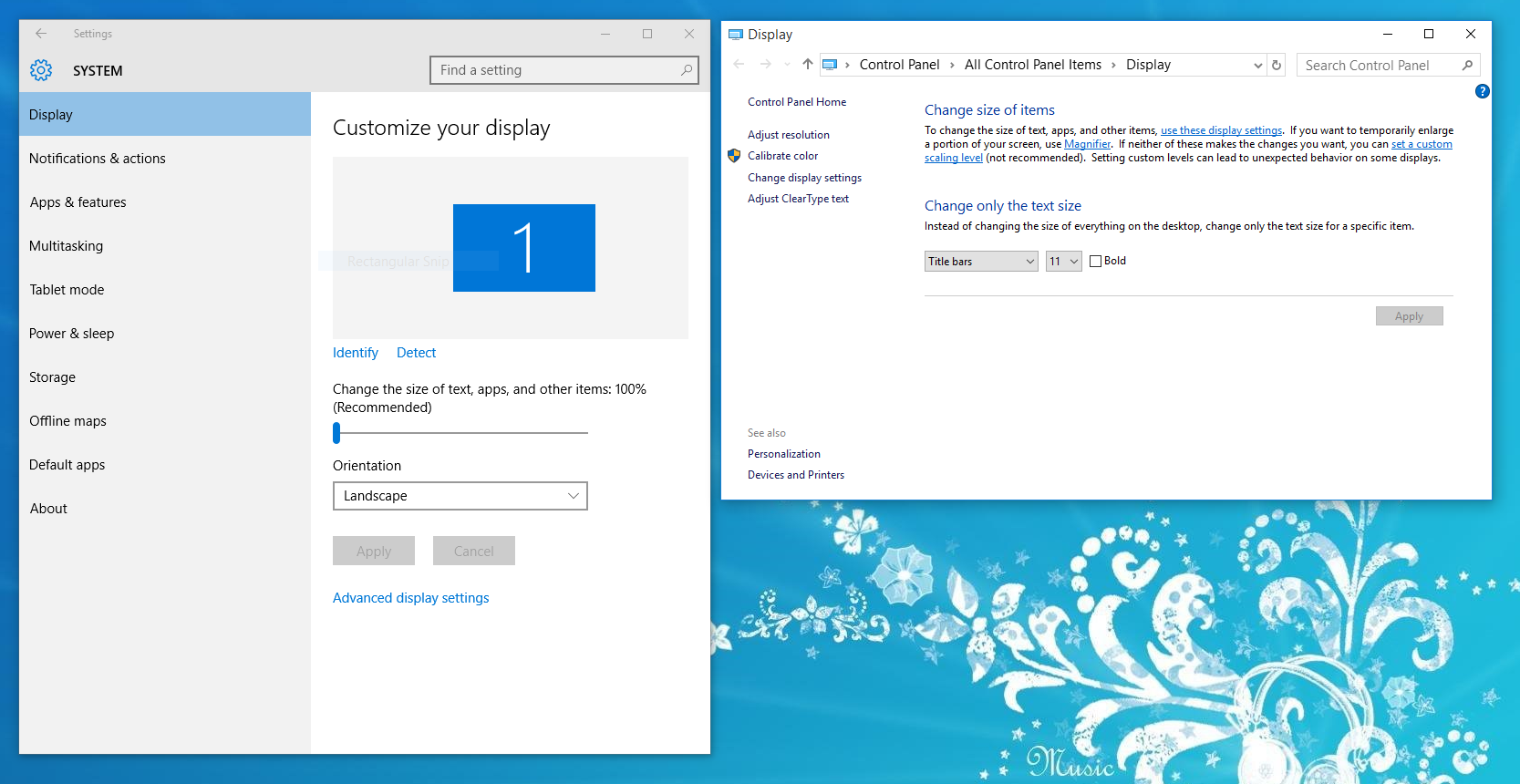The width and height of the screenshot is (1520, 784).
Task: Click Cancel button in Settings window
Action: pos(474,551)
